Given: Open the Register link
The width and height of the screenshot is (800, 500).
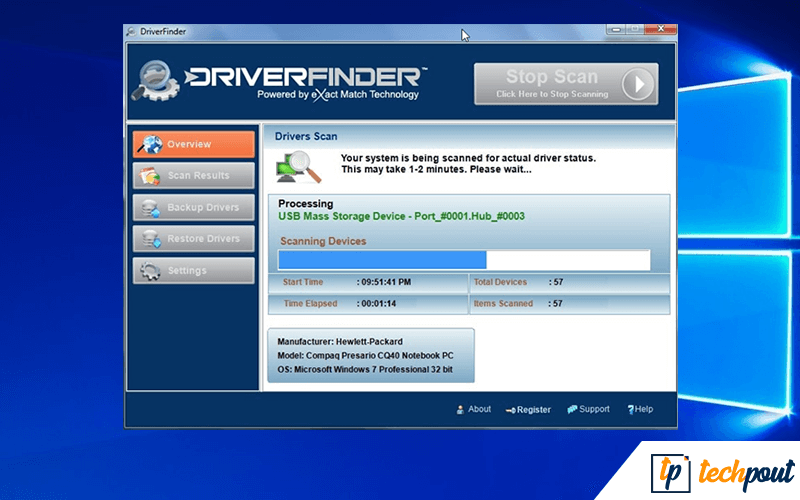Looking at the screenshot, I should pyautogui.click(x=528, y=410).
